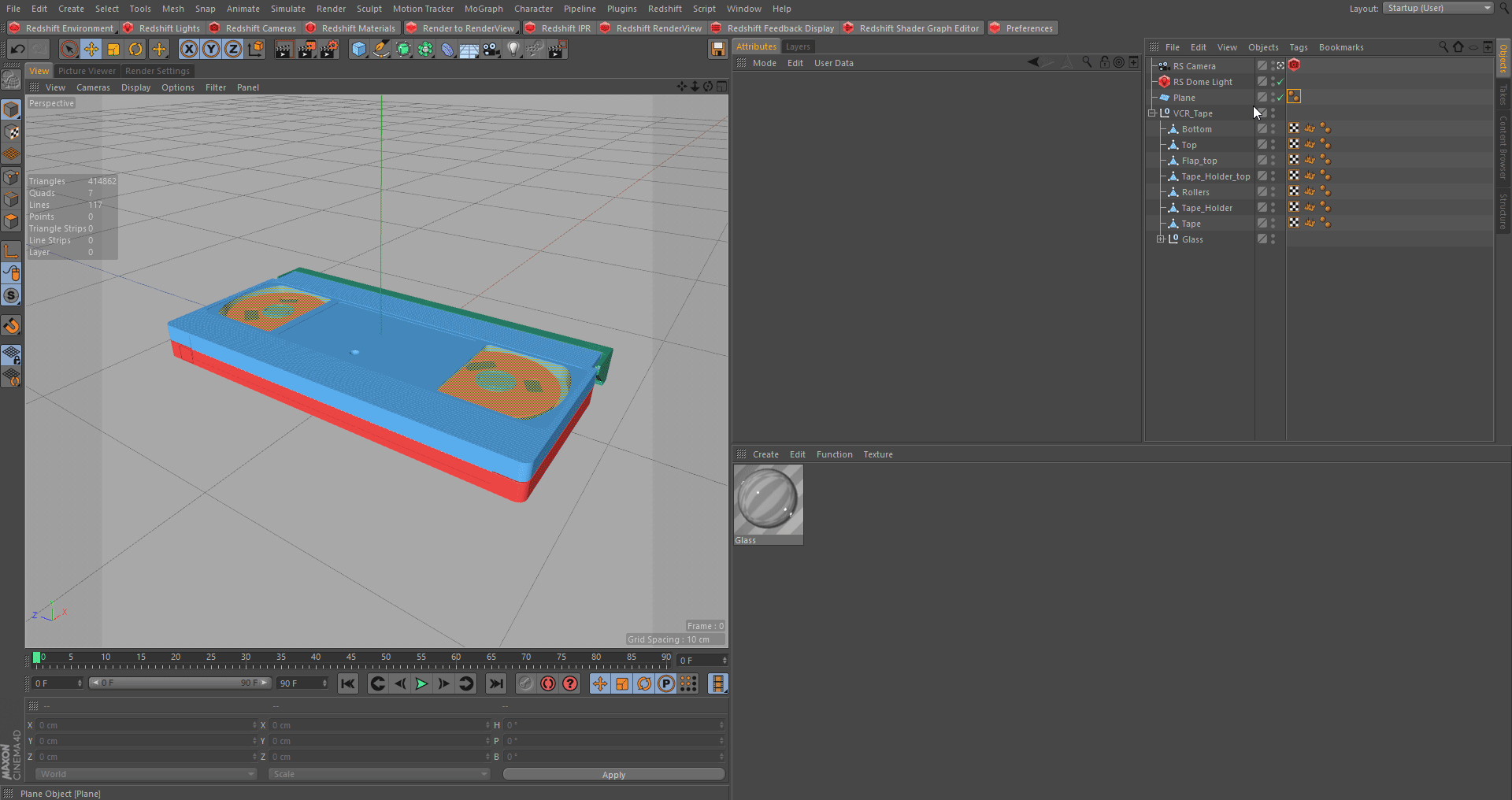Click the search magnifier in Object Manager
This screenshot has height=800, width=1512.
[1443, 47]
